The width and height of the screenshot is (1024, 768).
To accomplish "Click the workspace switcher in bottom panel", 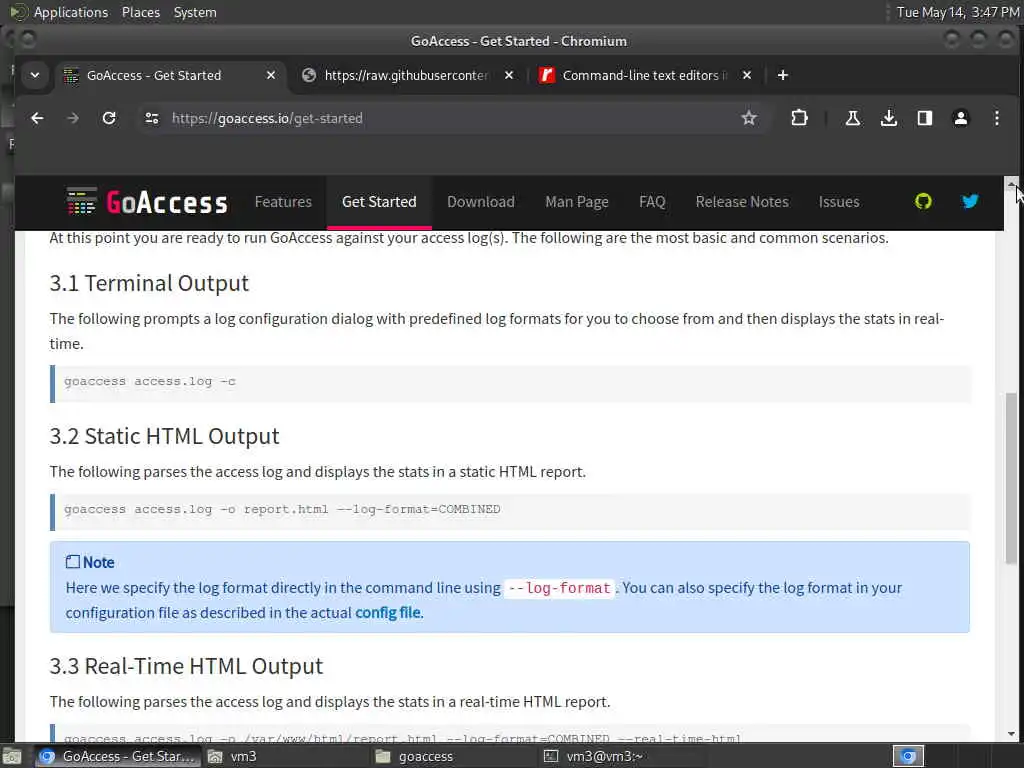I will pos(908,756).
